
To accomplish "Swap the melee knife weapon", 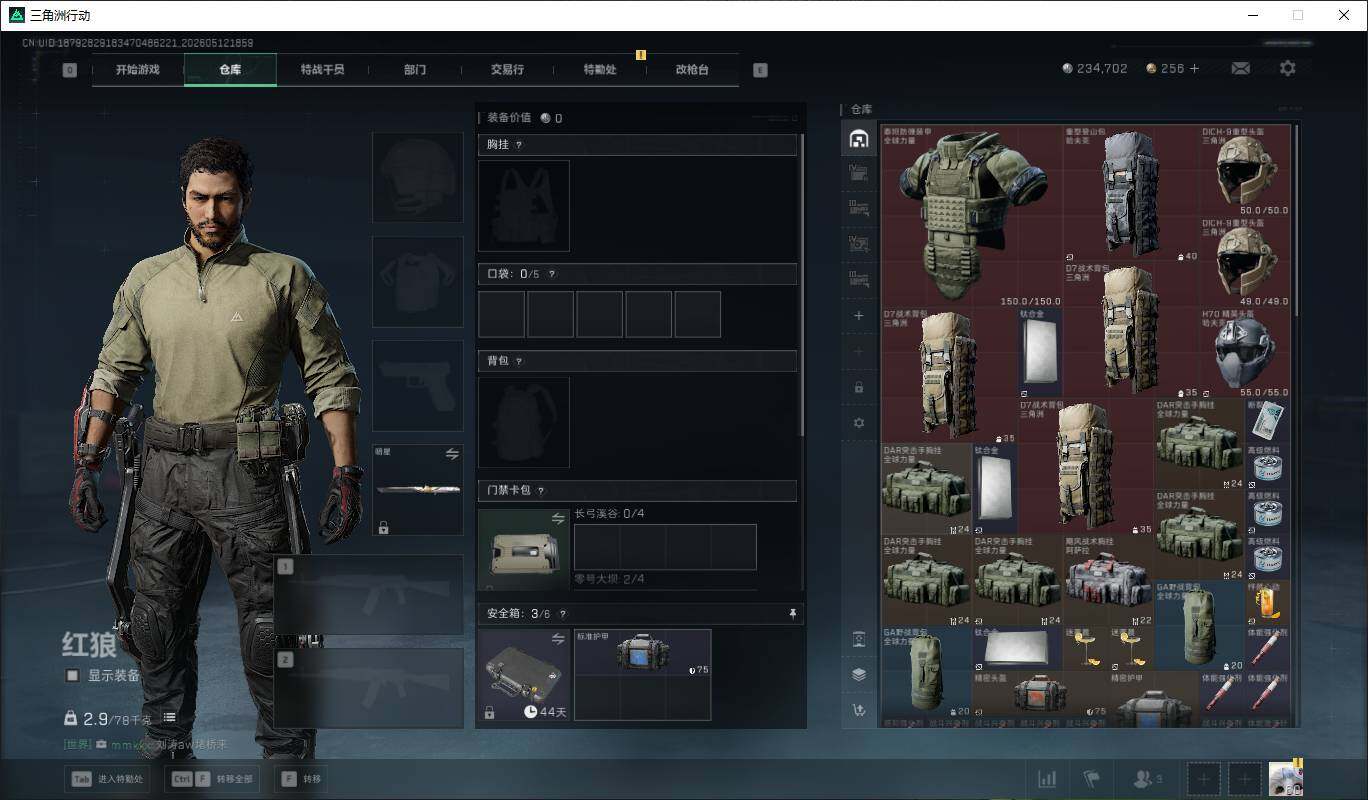I will click(x=452, y=454).
